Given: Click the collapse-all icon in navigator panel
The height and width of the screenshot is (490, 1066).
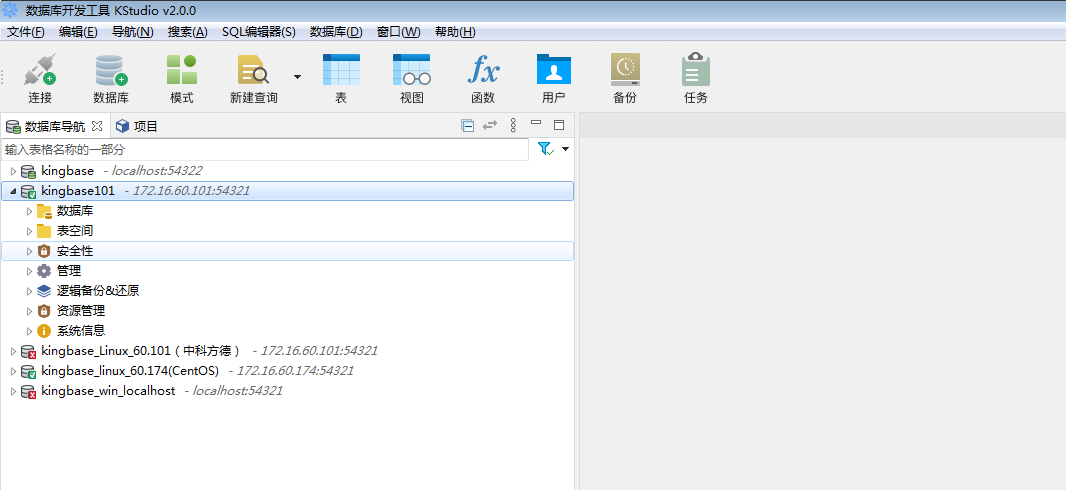Looking at the screenshot, I should [x=467, y=126].
